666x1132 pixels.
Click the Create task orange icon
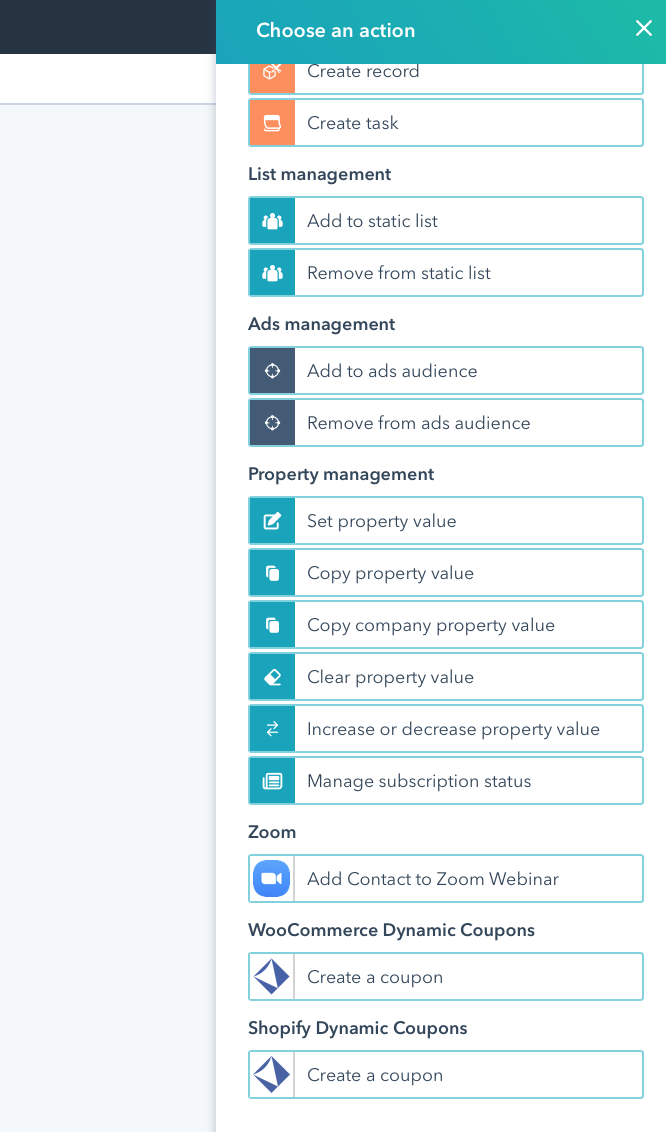pos(272,123)
